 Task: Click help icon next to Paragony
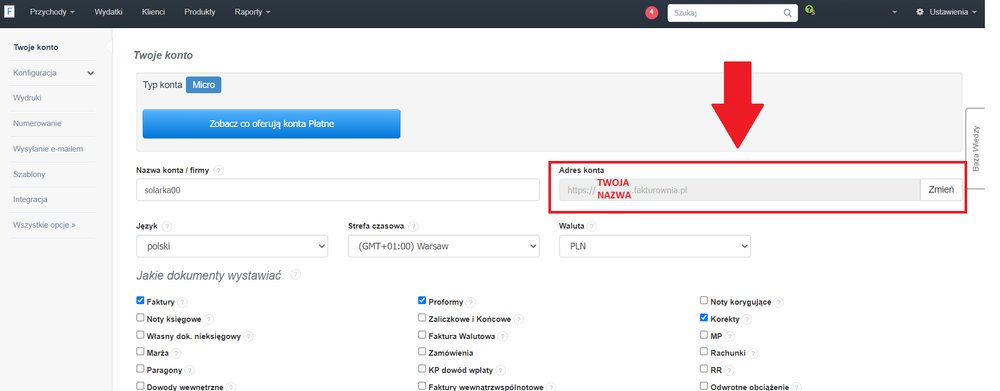coord(189,370)
